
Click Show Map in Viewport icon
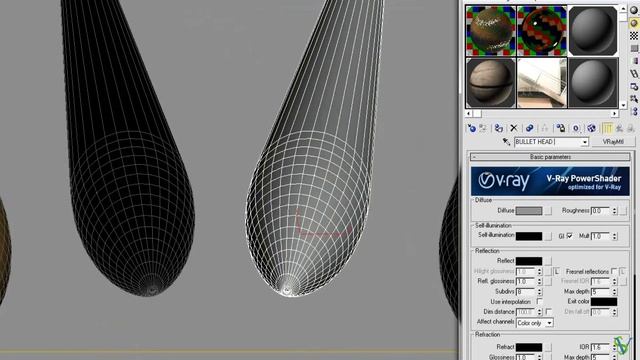[x=591, y=128]
